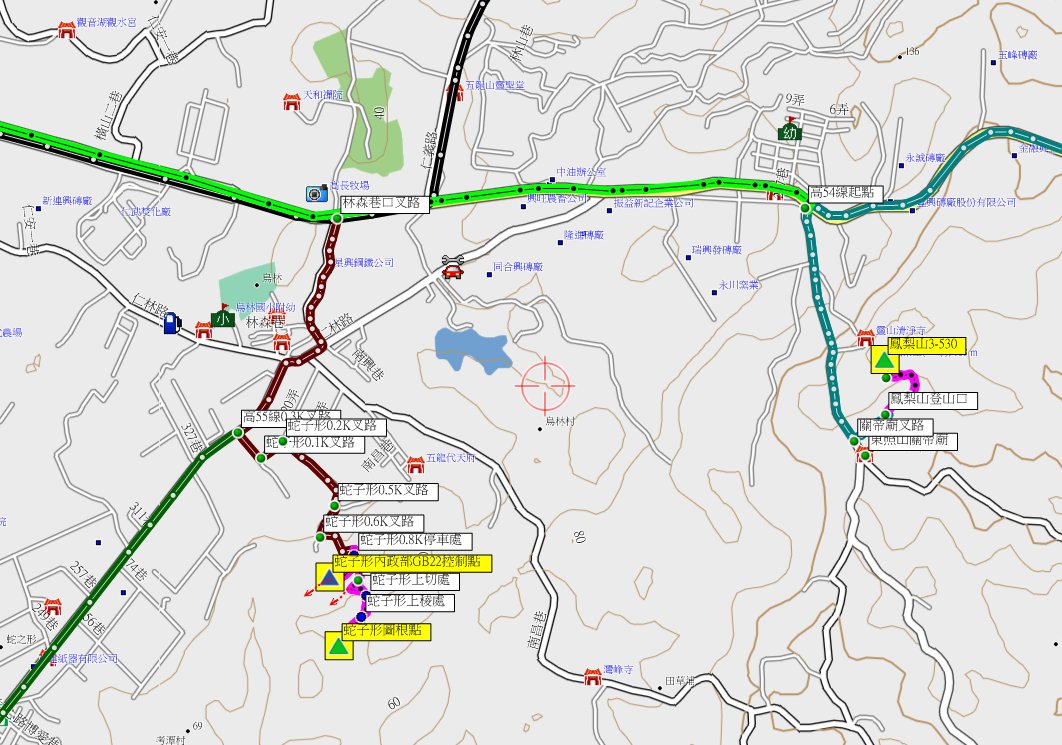Screen dimensions: 1062x745
Task: Click the 林森巷口叉路 waypoint label
Action: pyautogui.click(x=385, y=203)
